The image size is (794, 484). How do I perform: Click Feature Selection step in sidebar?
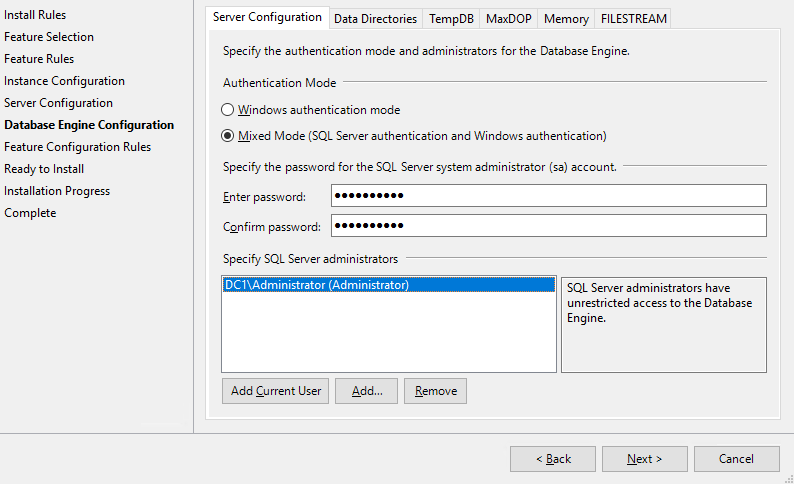pos(49,37)
